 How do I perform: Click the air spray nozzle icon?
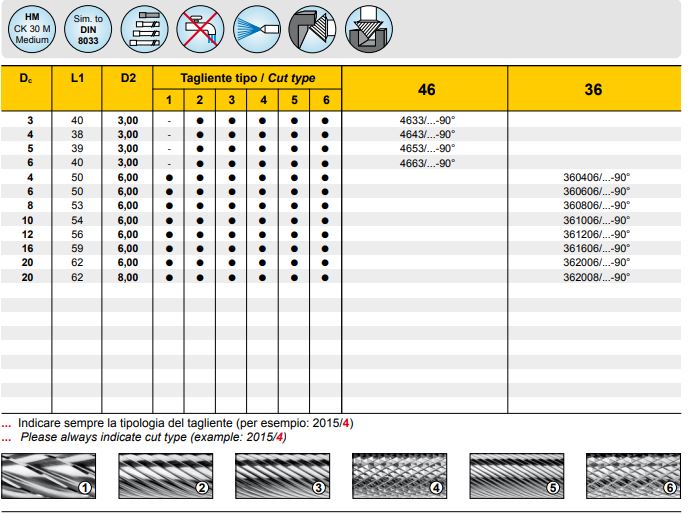tap(258, 31)
